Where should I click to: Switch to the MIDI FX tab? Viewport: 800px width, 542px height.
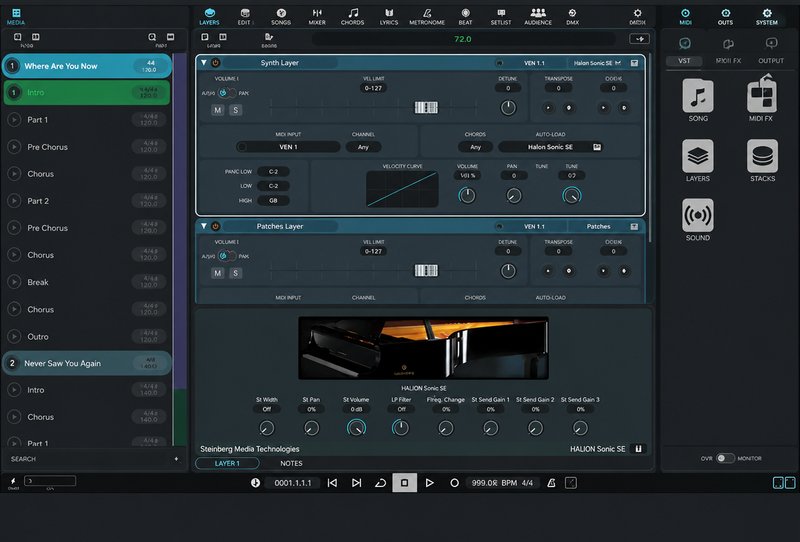click(x=728, y=61)
